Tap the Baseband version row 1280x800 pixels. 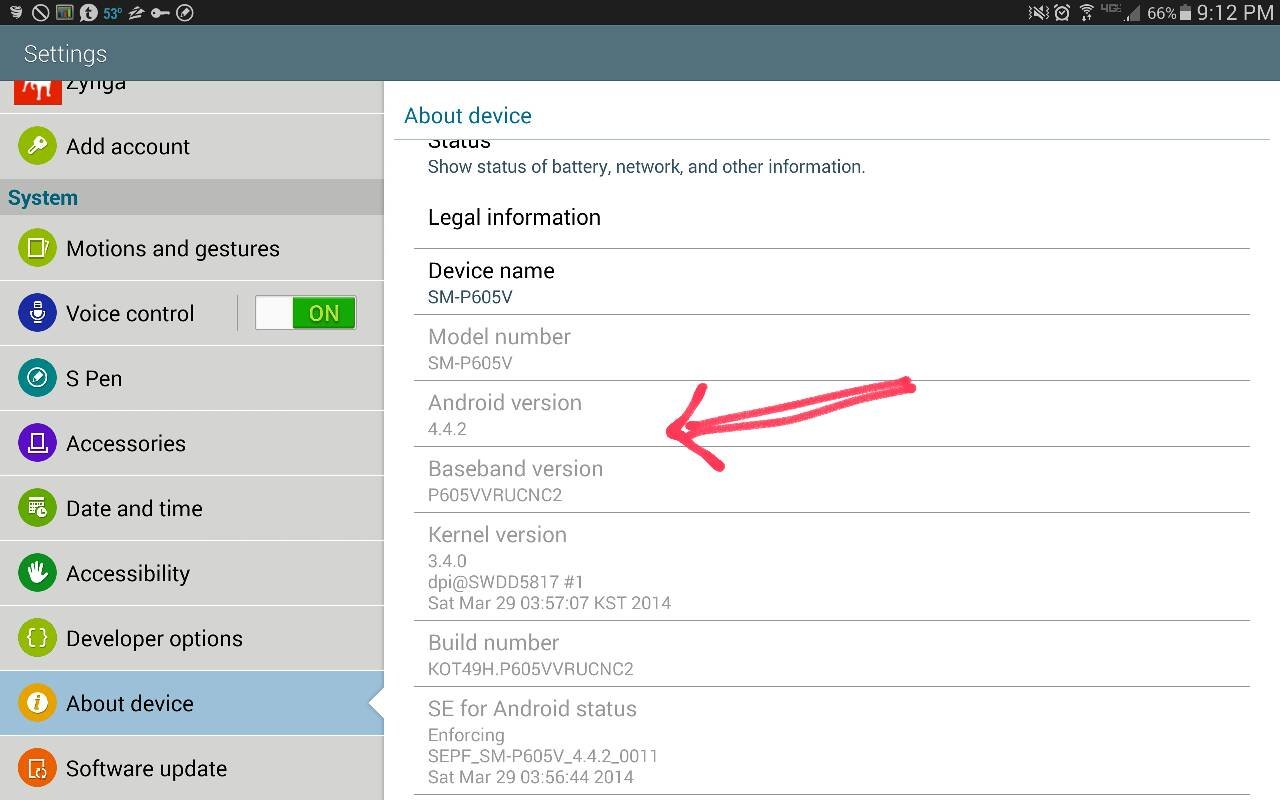pos(832,480)
